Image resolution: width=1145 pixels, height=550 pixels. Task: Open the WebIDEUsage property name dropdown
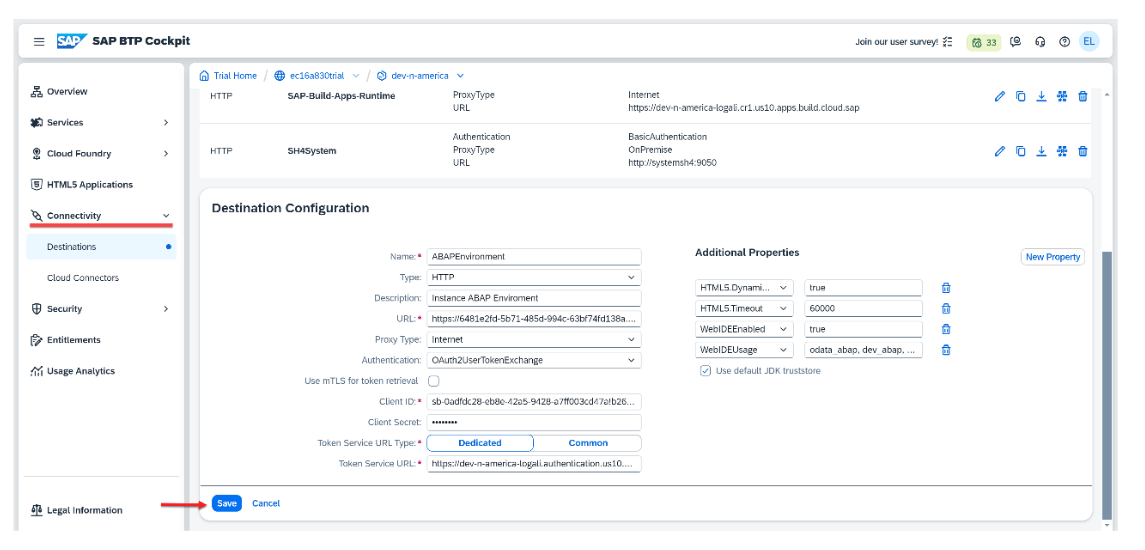coord(744,350)
